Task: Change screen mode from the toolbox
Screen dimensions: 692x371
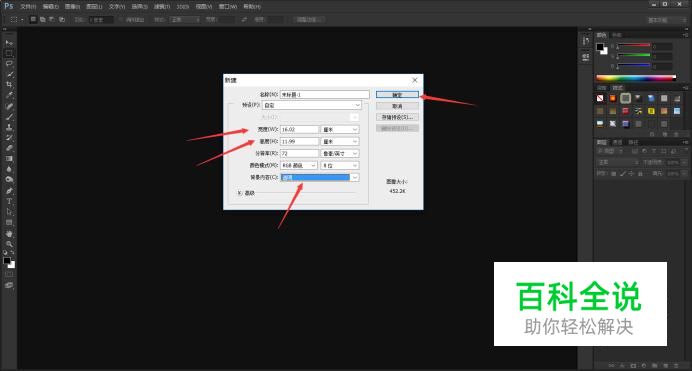Action: click(x=9, y=285)
